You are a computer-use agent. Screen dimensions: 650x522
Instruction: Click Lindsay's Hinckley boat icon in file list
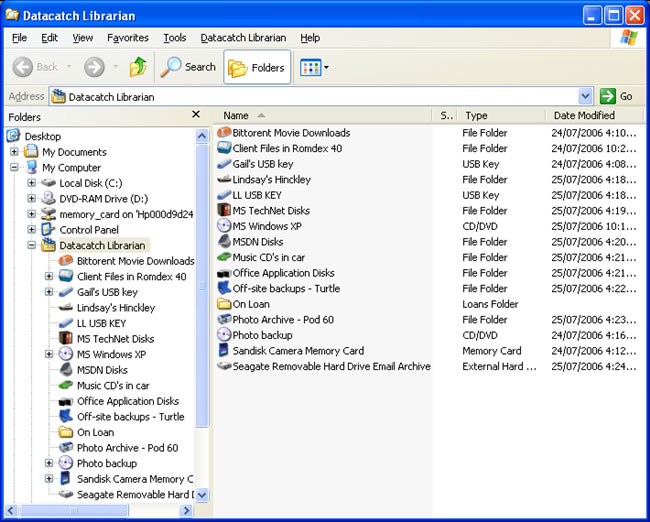tap(224, 179)
